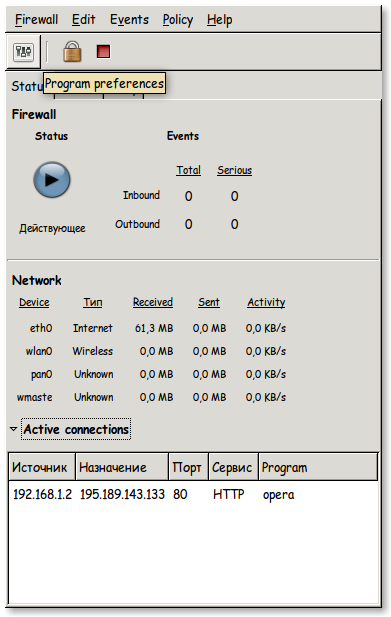Screen dimensions: 391x617
Task: Click the Device column label
Action: point(34,302)
